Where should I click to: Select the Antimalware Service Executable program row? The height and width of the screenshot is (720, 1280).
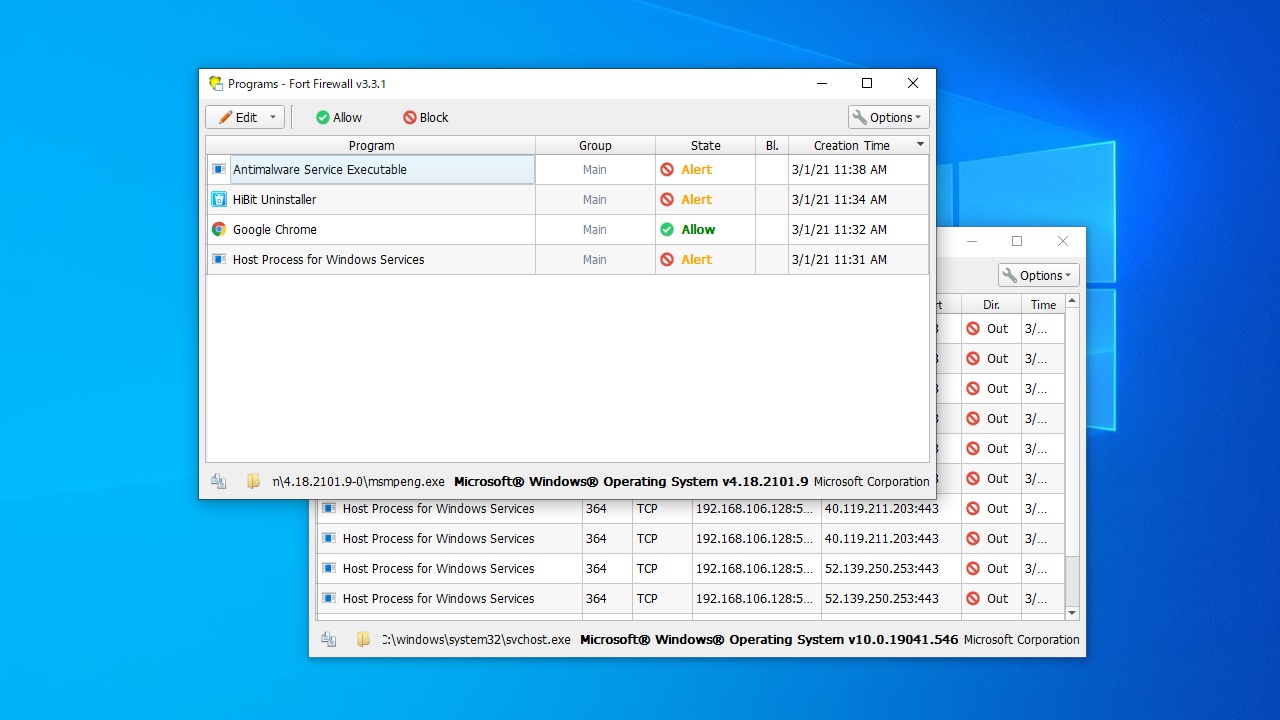coord(567,169)
